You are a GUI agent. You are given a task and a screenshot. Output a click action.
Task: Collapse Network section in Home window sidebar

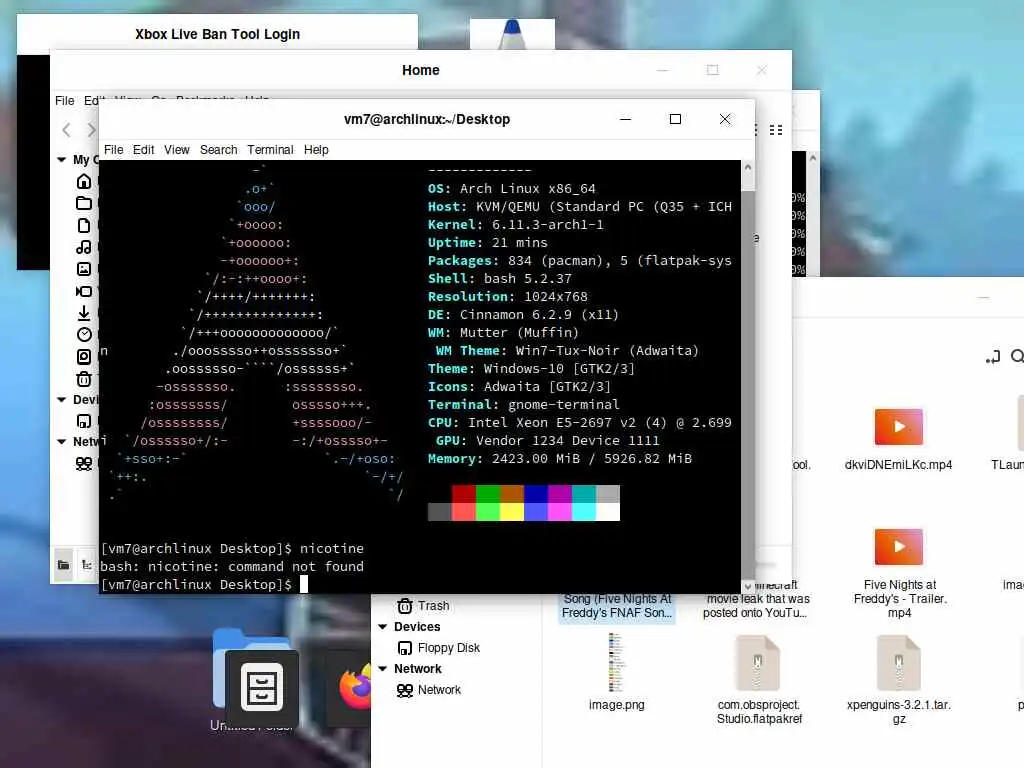[x=61, y=441]
